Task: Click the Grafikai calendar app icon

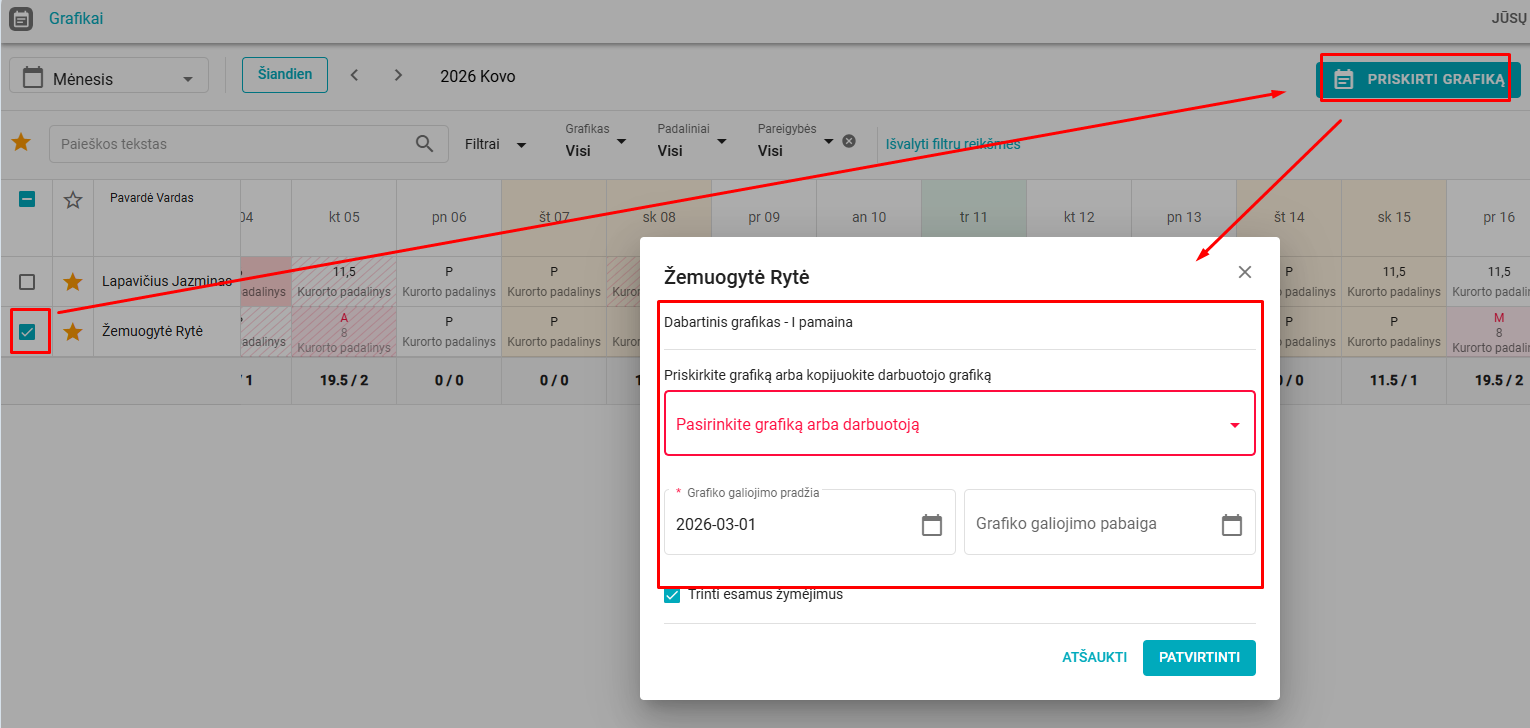Action: click(21, 19)
